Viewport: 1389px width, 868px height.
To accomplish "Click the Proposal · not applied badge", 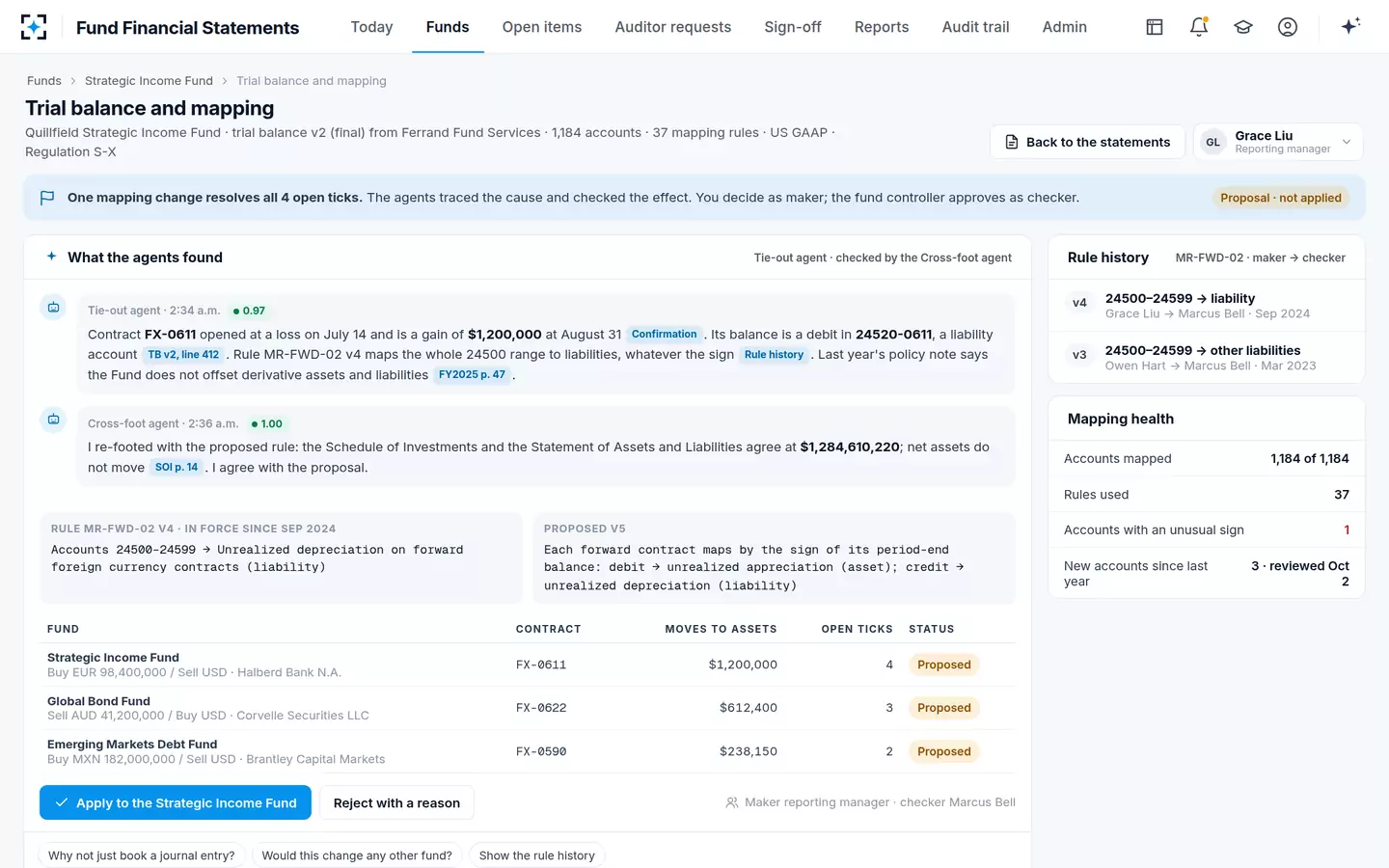I will [x=1281, y=198].
